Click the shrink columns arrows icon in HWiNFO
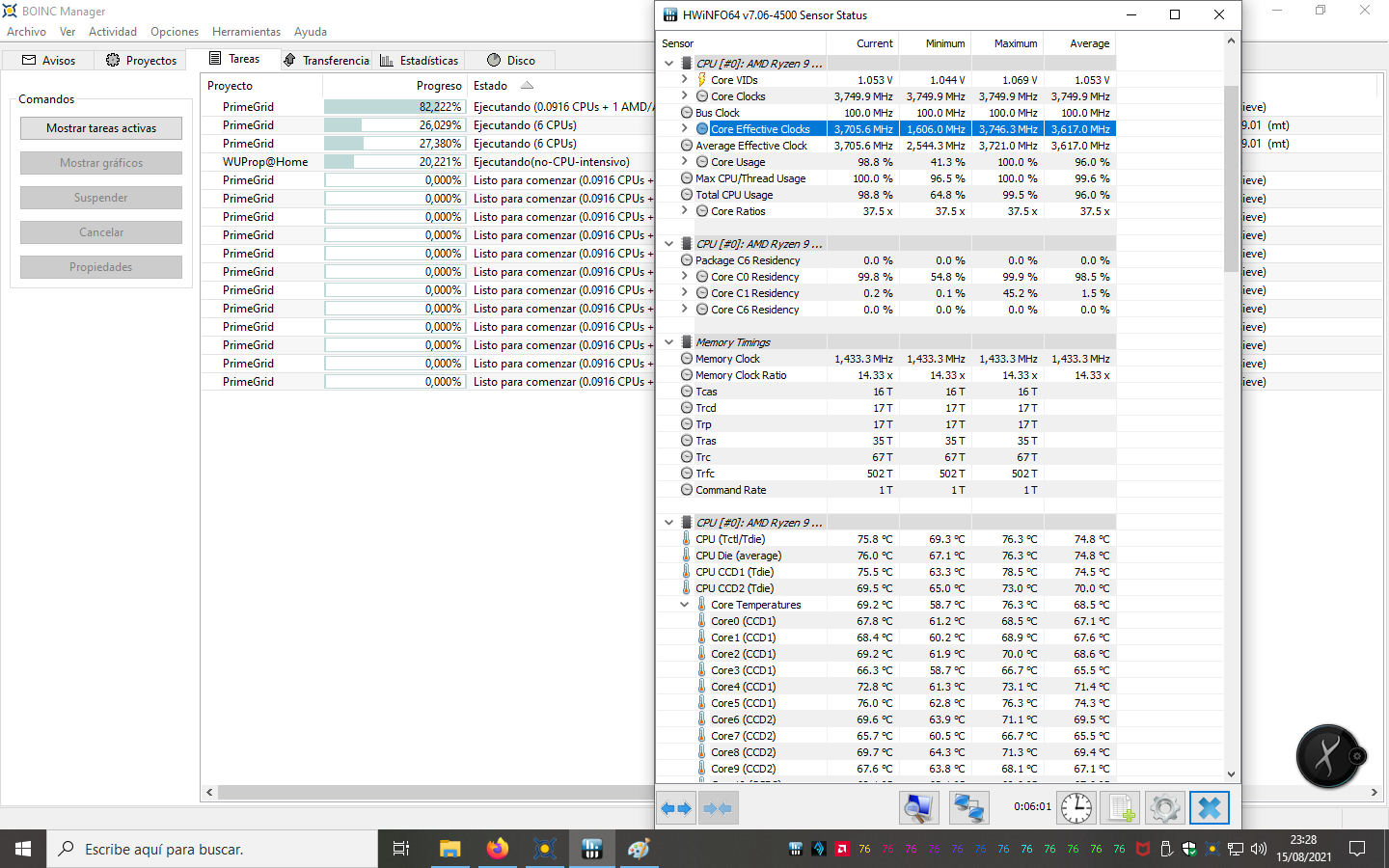Viewport: 1389px width, 868px height. [x=718, y=808]
